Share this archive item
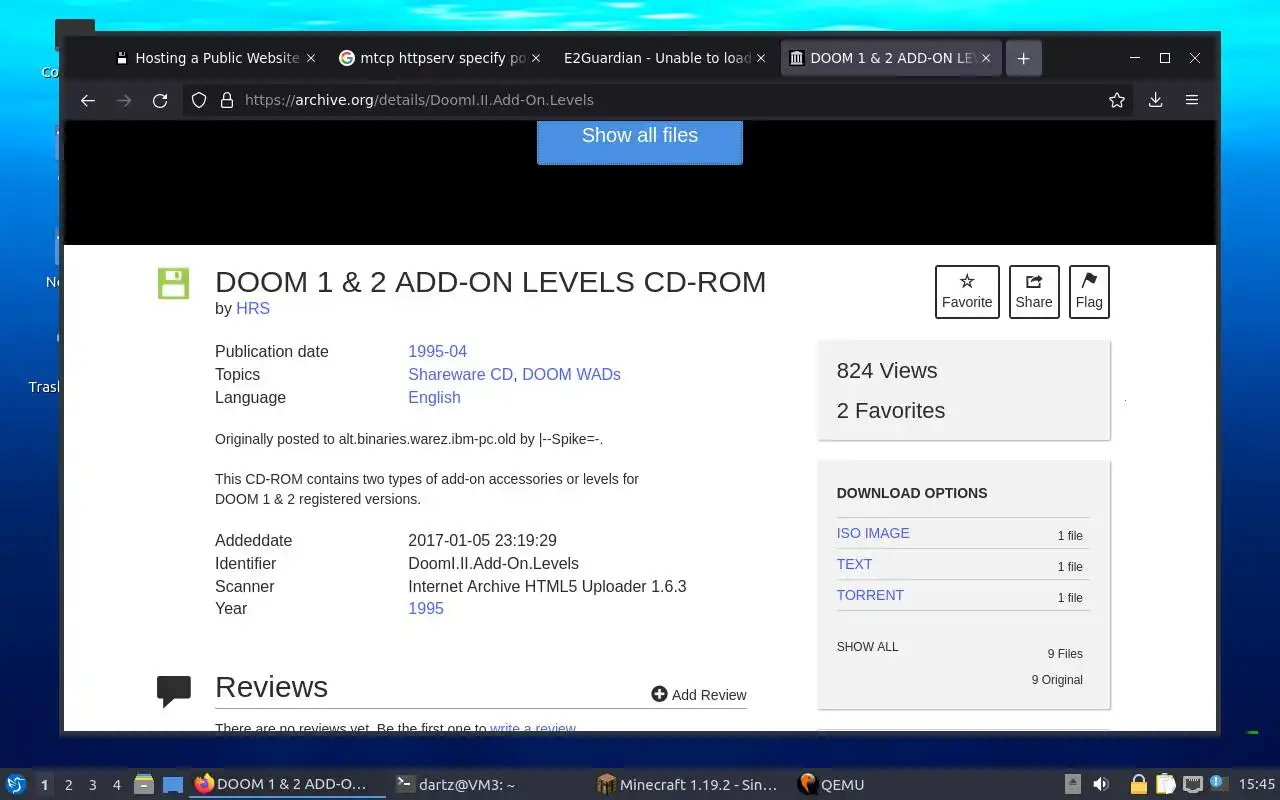Screen dimensions: 1280x800 tap(1034, 292)
